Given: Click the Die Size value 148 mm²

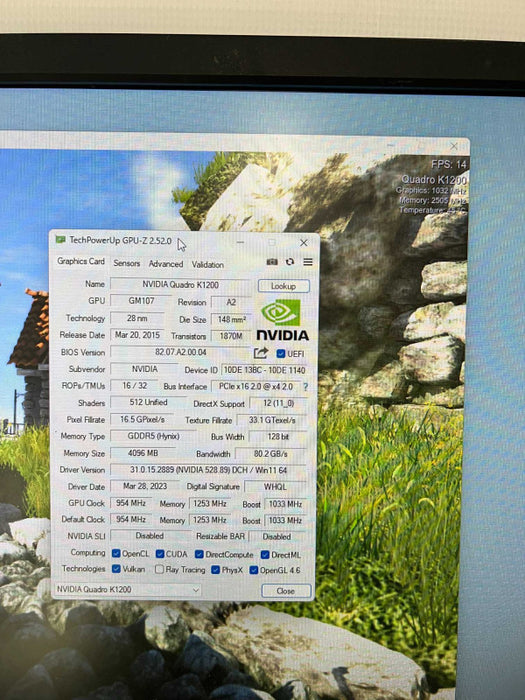Looking at the screenshot, I should 231,320.
